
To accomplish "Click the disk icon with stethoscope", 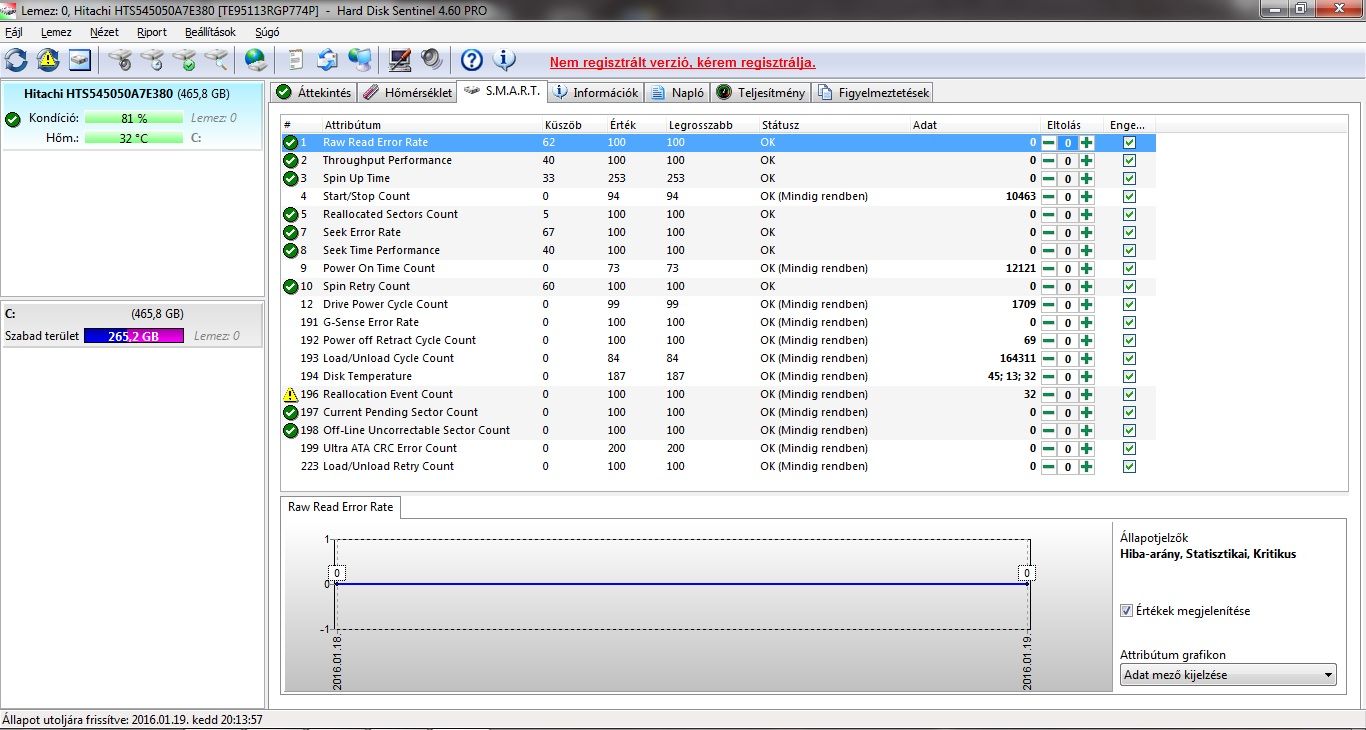I will pyautogui.click(x=121, y=60).
